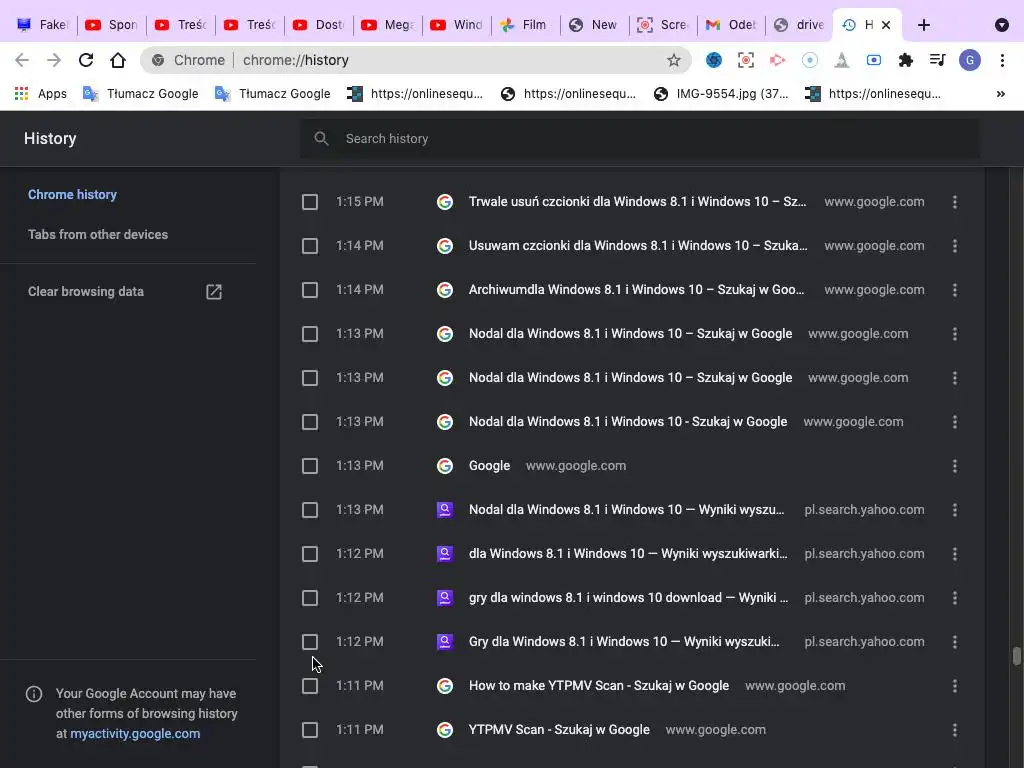Open more actions for Archiwumdla entry
The image size is (1024, 768).
tap(955, 290)
